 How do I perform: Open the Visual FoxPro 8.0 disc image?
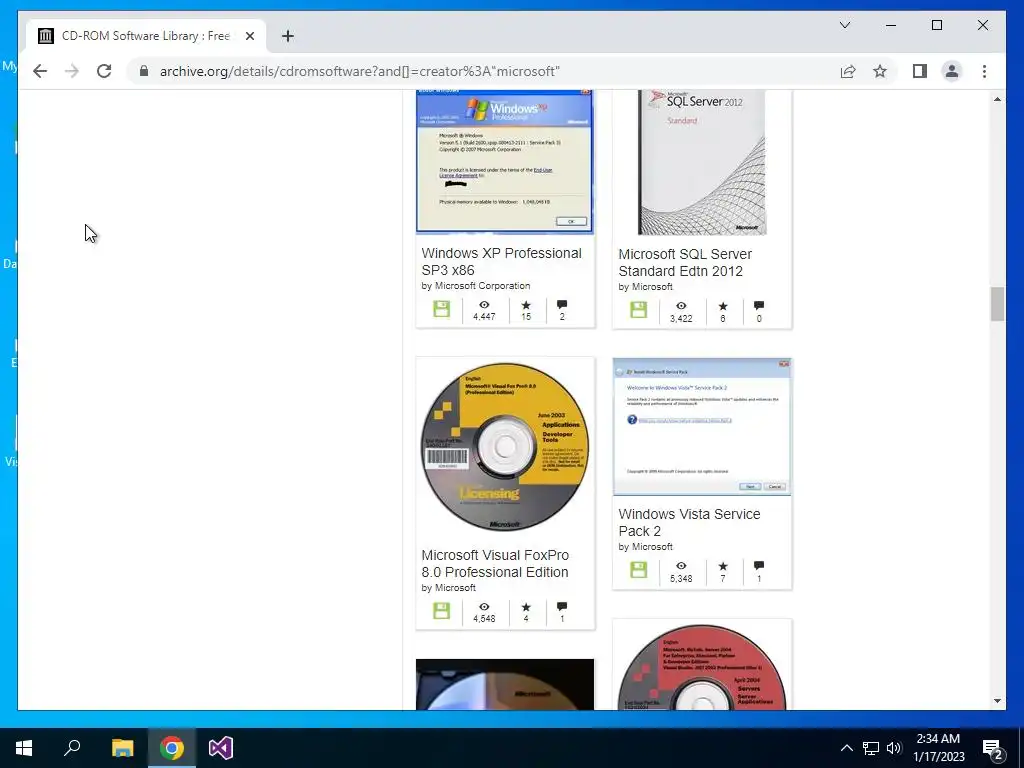point(505,447)
